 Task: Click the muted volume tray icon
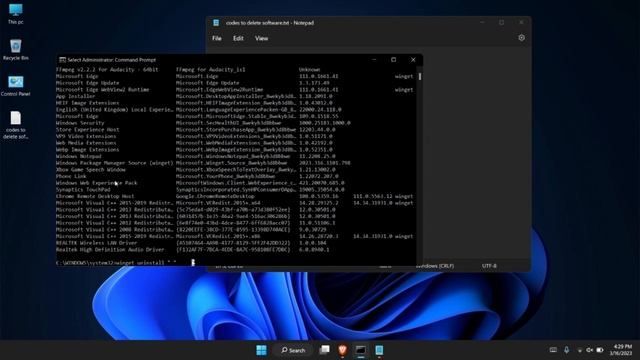tap(590, 350)
